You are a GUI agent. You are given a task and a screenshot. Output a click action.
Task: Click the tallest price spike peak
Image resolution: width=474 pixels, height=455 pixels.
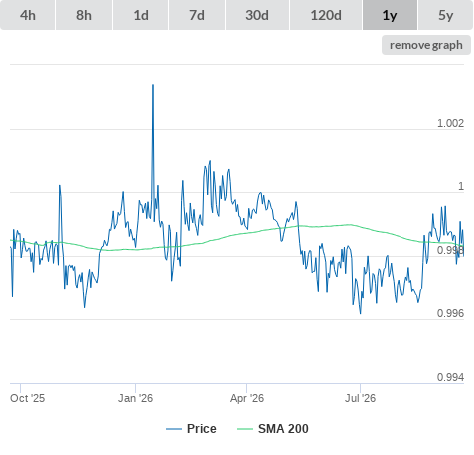(153, 85)
